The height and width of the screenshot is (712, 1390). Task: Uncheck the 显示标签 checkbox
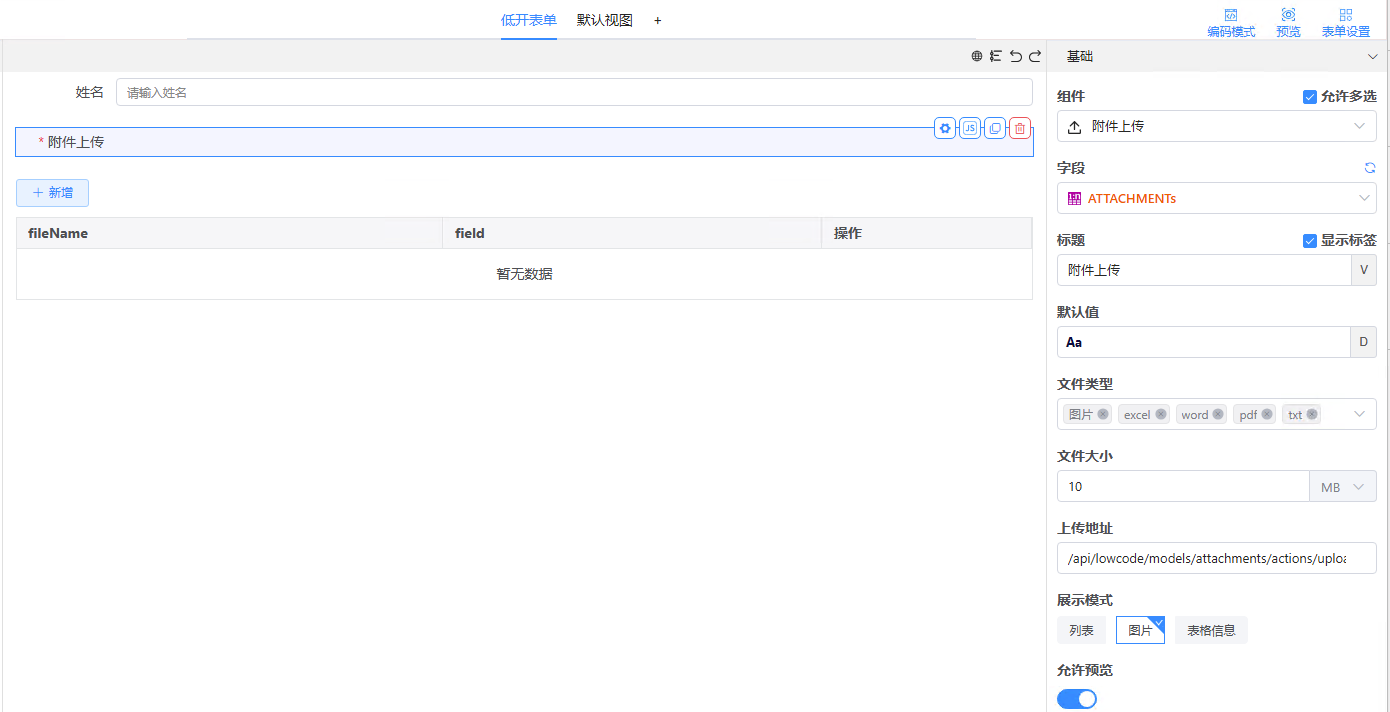(x=1310, y=241)
